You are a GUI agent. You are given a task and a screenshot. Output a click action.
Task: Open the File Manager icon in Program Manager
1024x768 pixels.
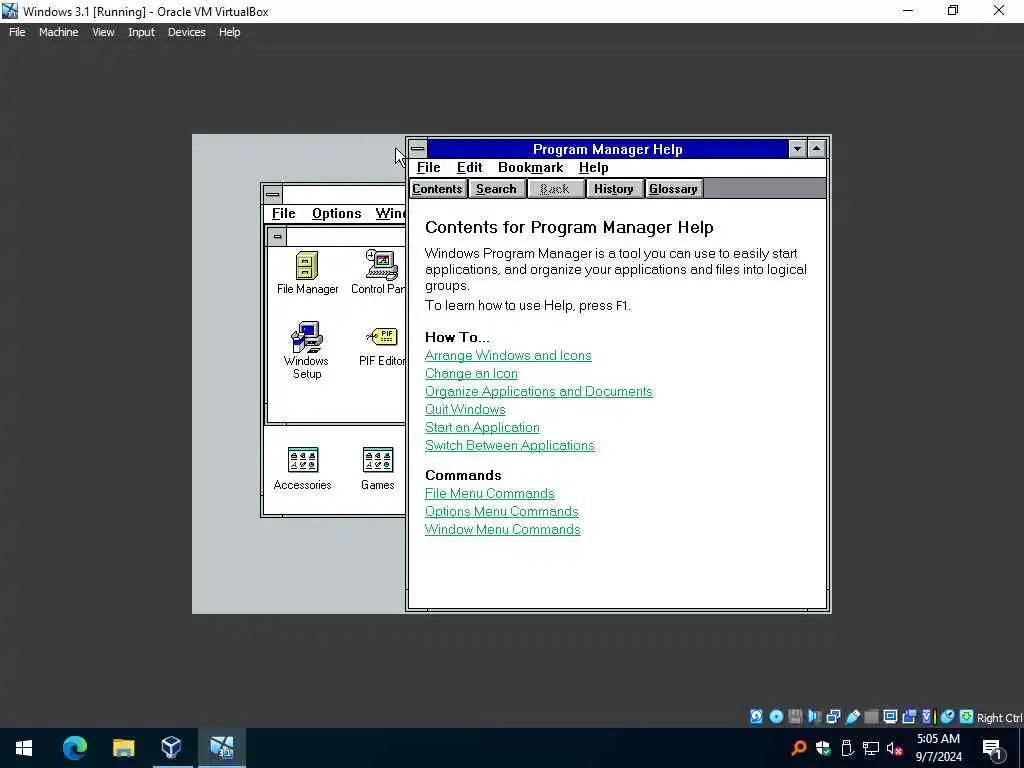[307, 273]
